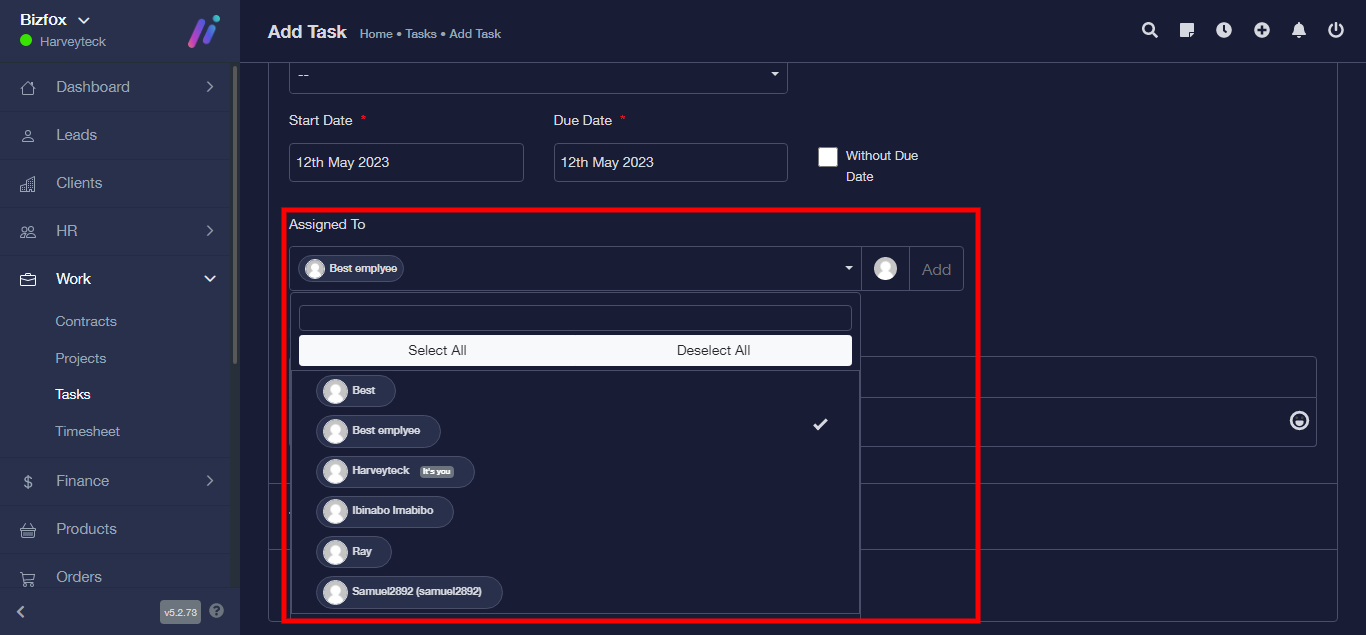The height and width of the screenshot is (635, 1366).
Task: Click the emoji smiley icon
Action: pyautogui.click(x=1299, y=421)
